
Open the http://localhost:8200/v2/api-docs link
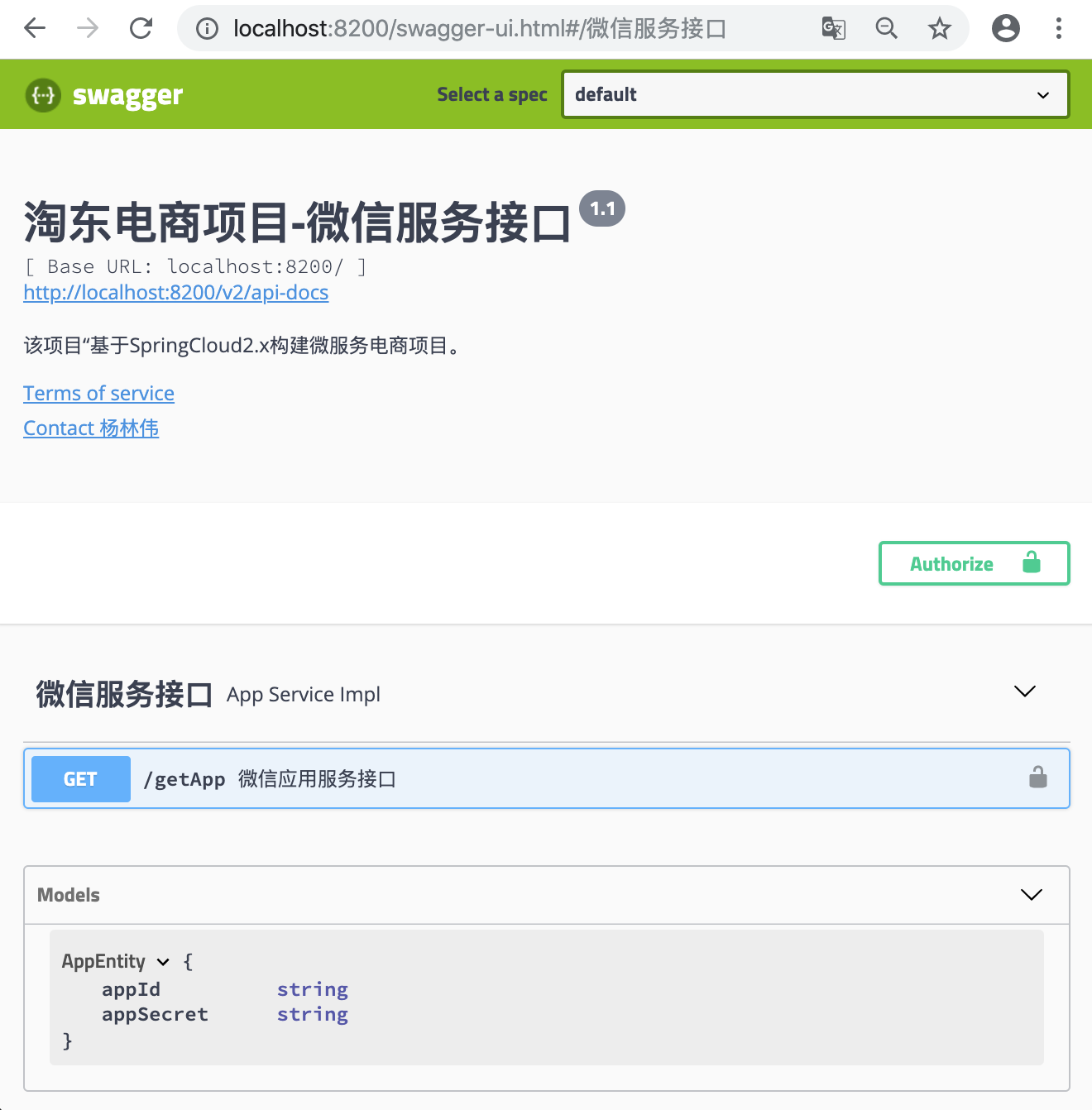176,293
